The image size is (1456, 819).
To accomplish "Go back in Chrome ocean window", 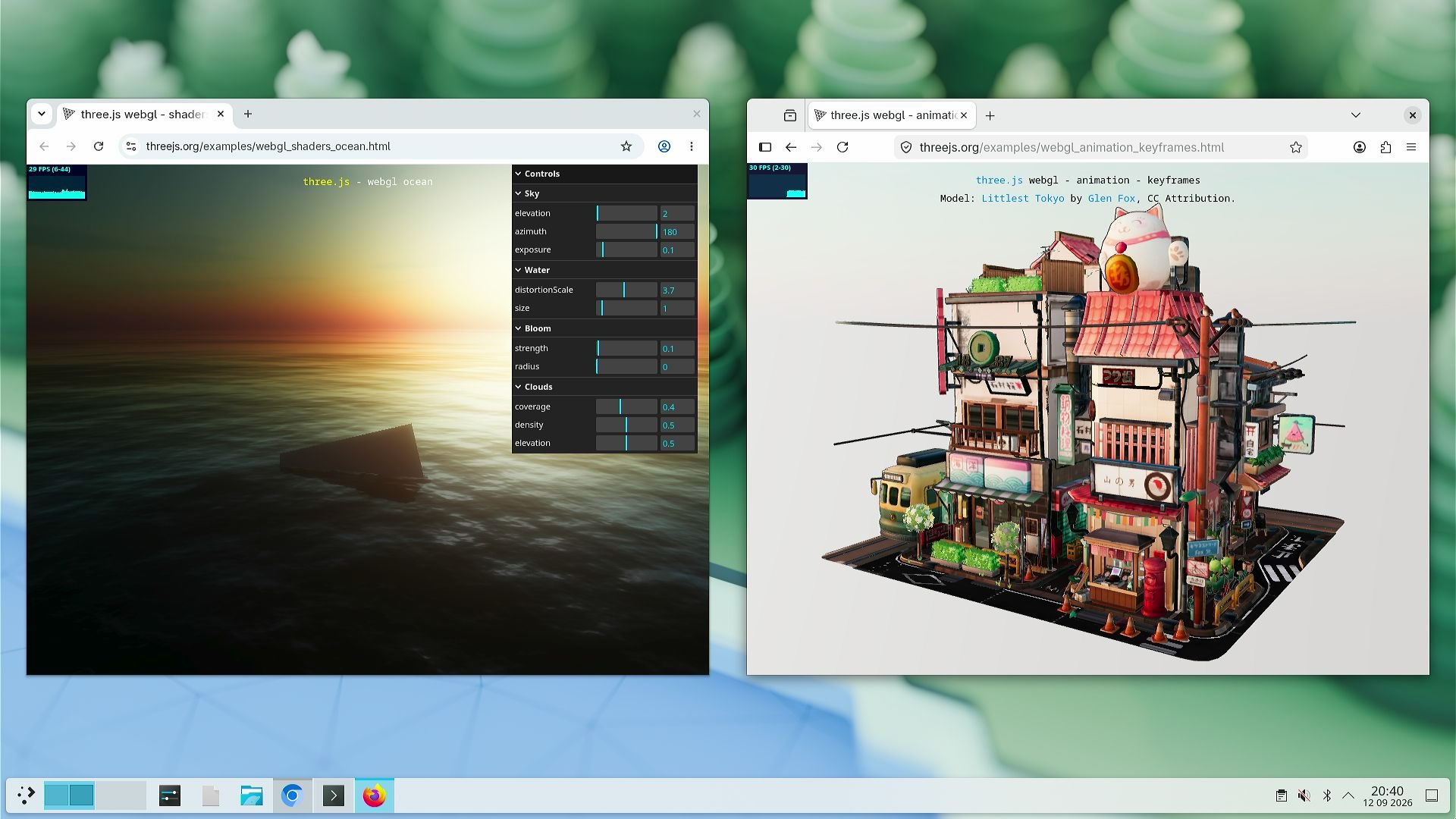I will pos(44,146).
